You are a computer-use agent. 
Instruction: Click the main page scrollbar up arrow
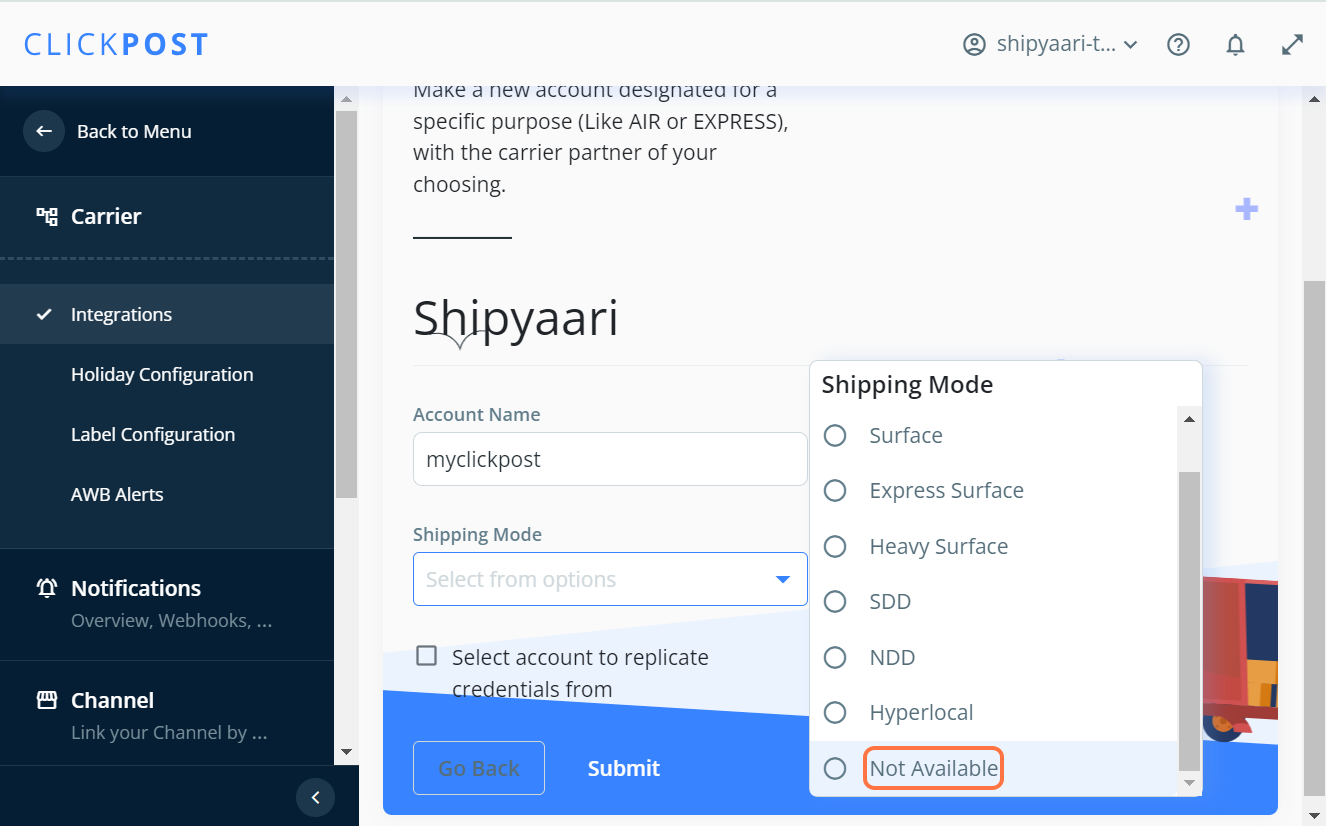[x=1315, y=99]
